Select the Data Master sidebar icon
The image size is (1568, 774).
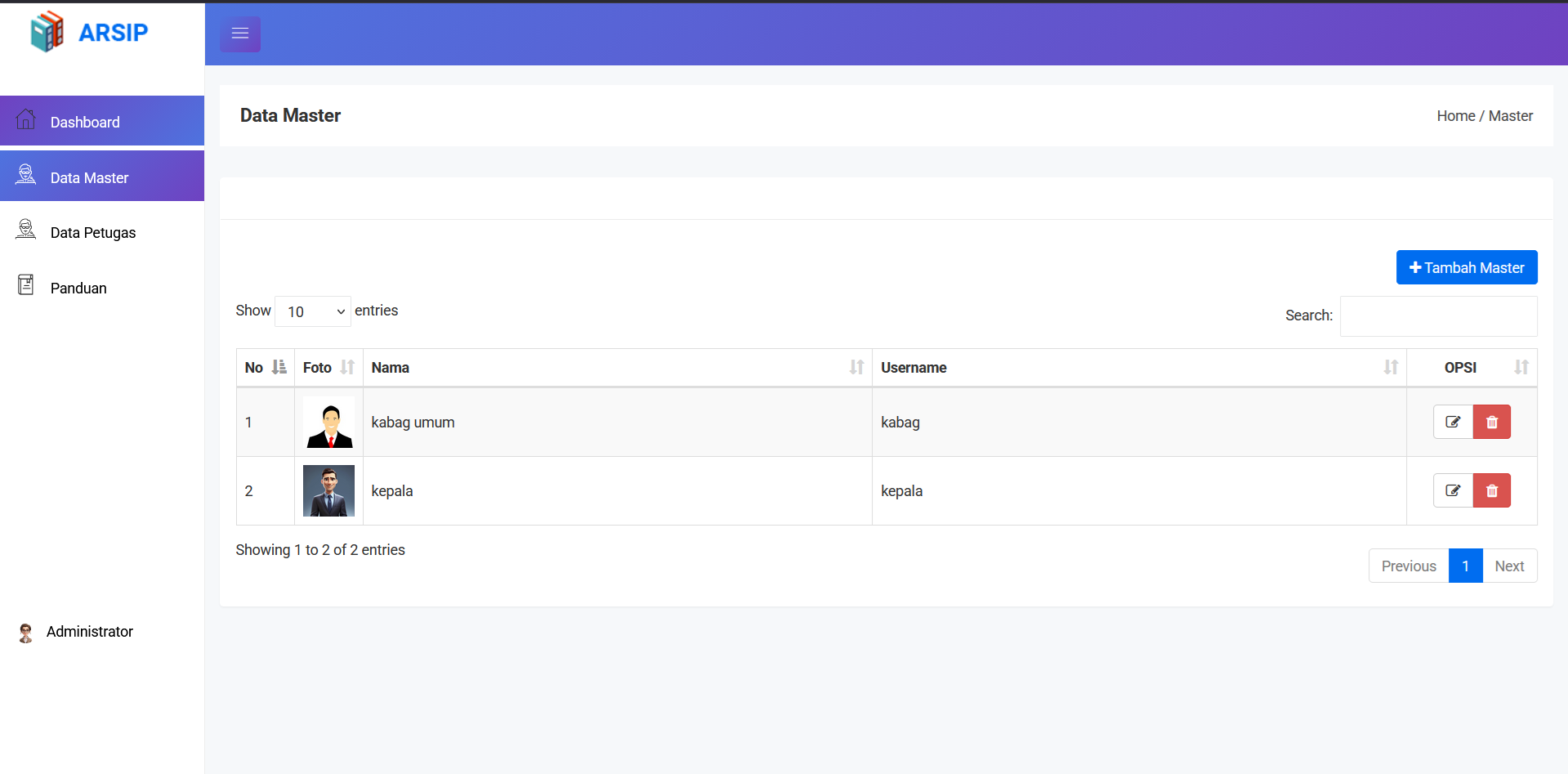(x=26, y=174)
